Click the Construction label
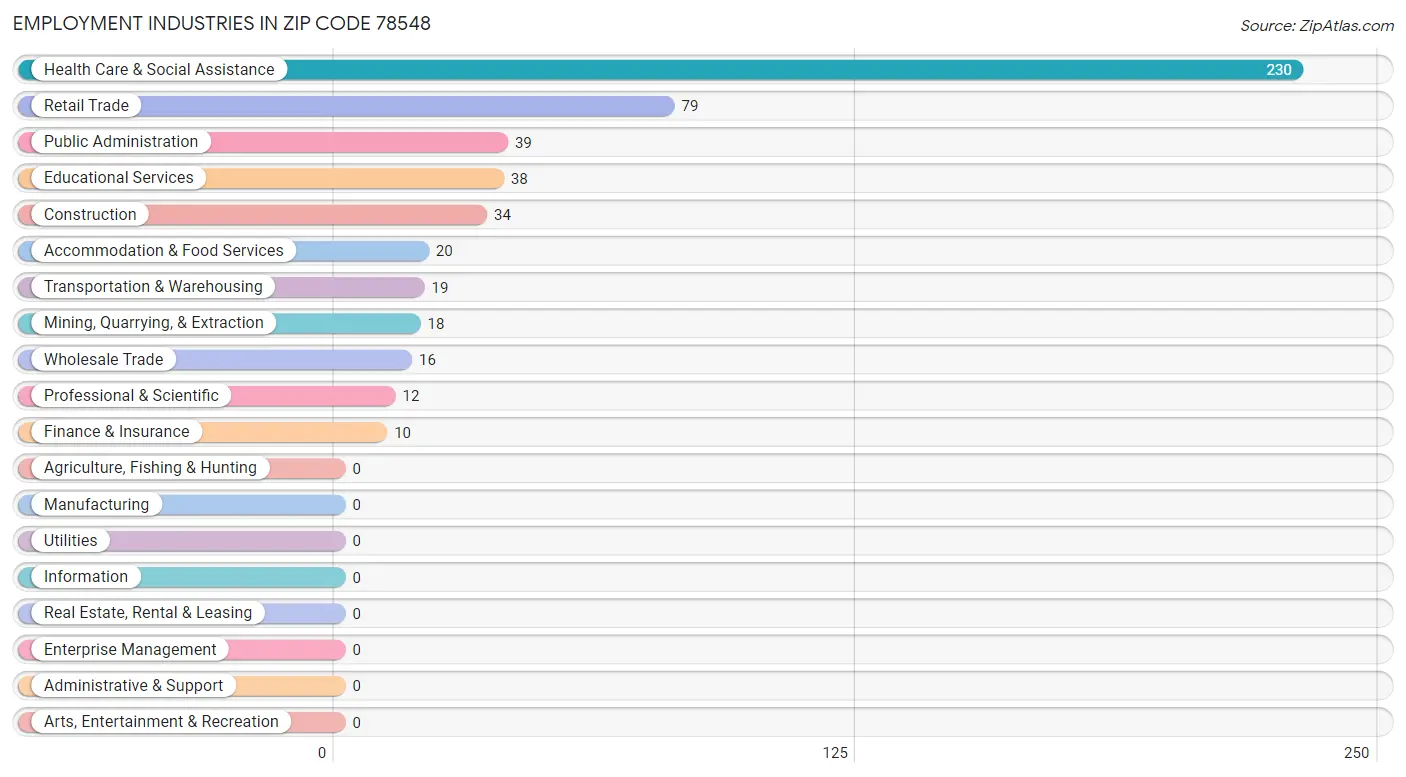The height and width of the screenshot is (777, 1406). [90, 214]
